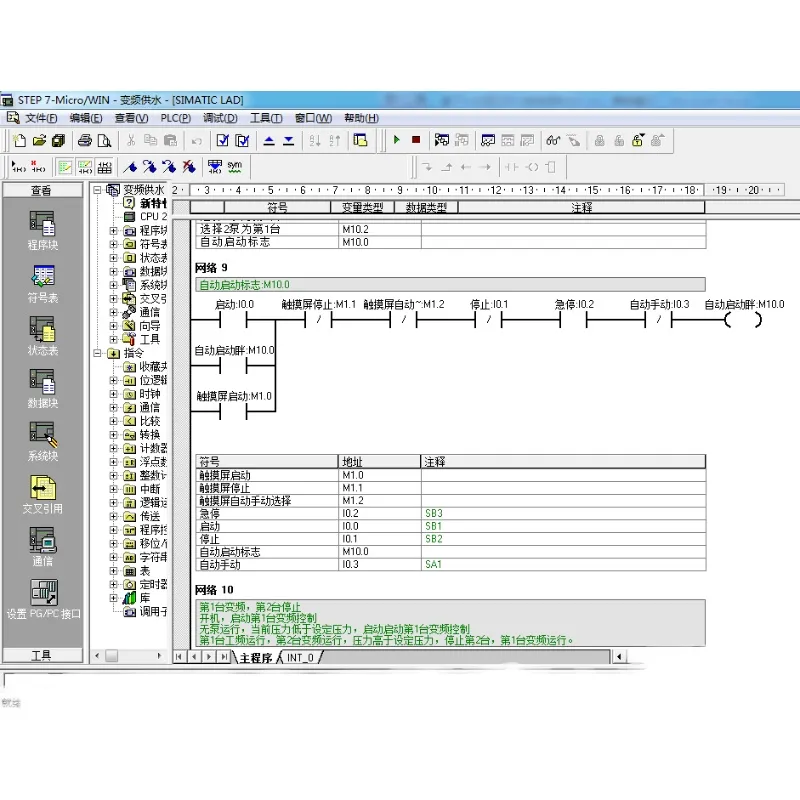Open the 文件(F) menu
Screen dimensions: 800x800
pos(41,118)
